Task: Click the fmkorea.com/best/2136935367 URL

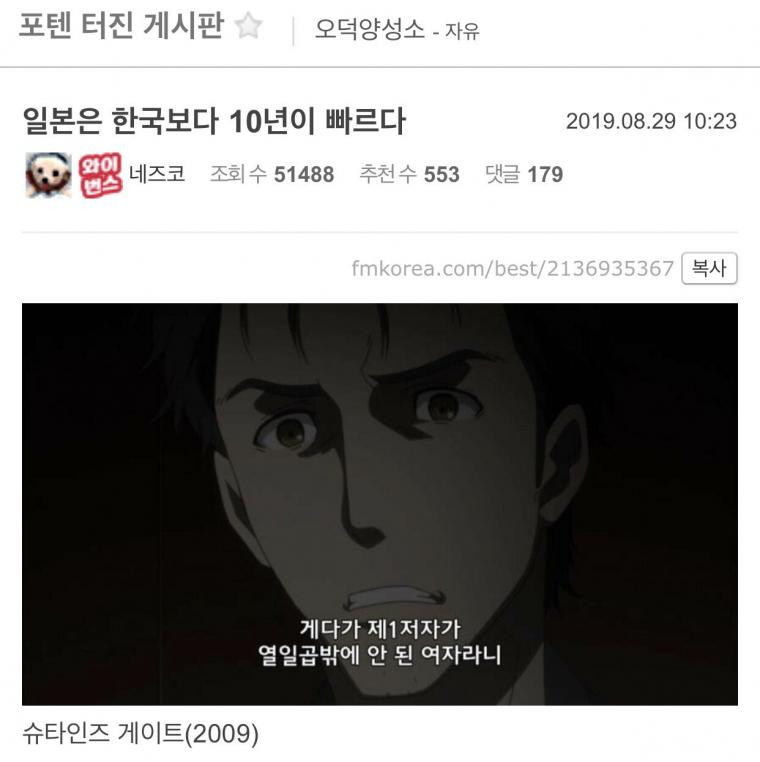Action: pyautogui.click(x=513, y=268)
